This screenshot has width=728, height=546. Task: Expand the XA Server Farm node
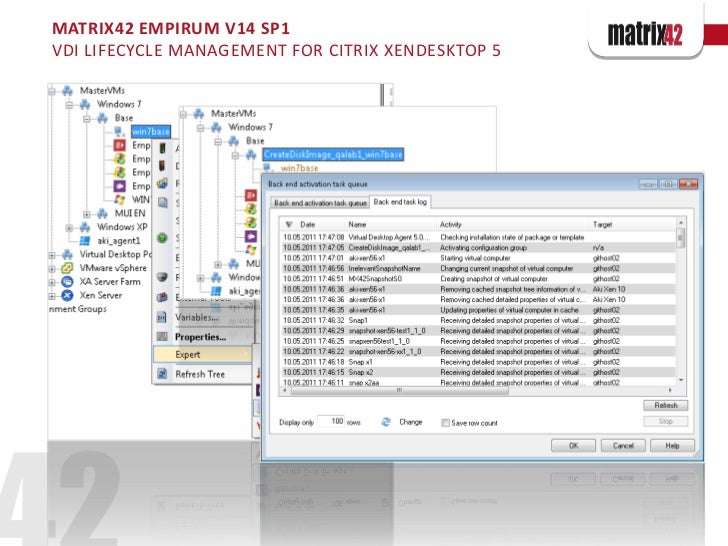click(52, 282)
